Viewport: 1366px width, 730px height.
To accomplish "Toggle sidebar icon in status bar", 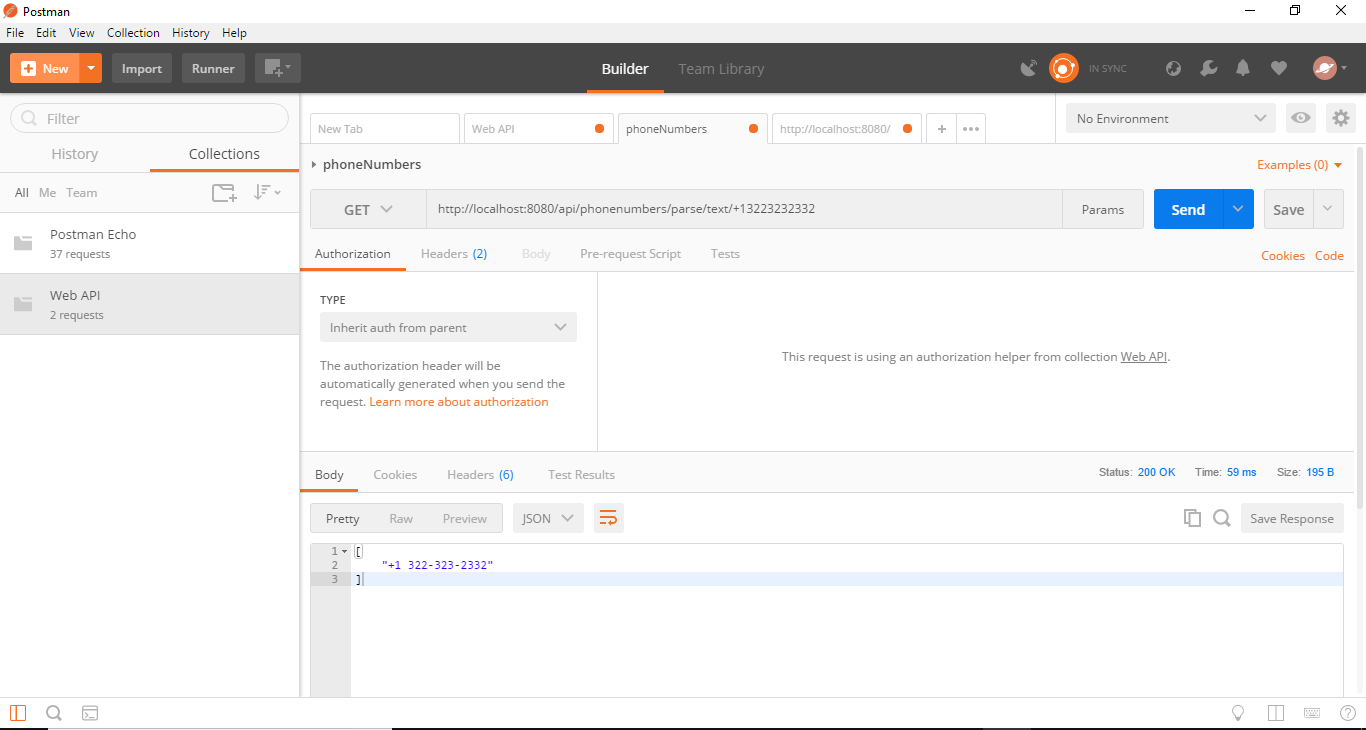I will [18, 713].
